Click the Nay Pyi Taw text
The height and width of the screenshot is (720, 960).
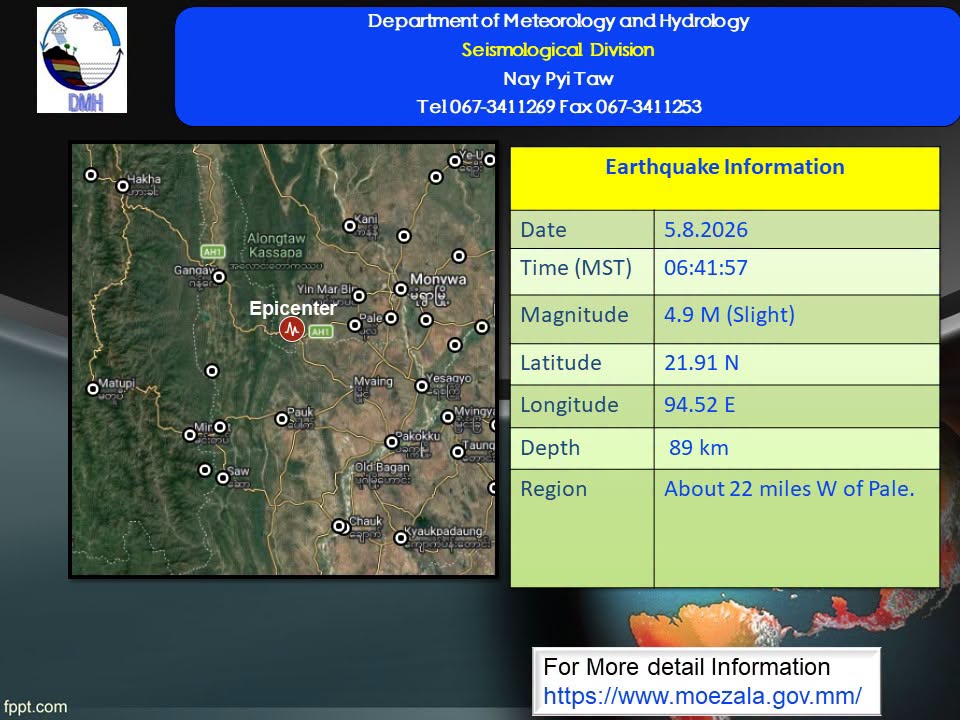pyautogui.click(x=558, y=78)
